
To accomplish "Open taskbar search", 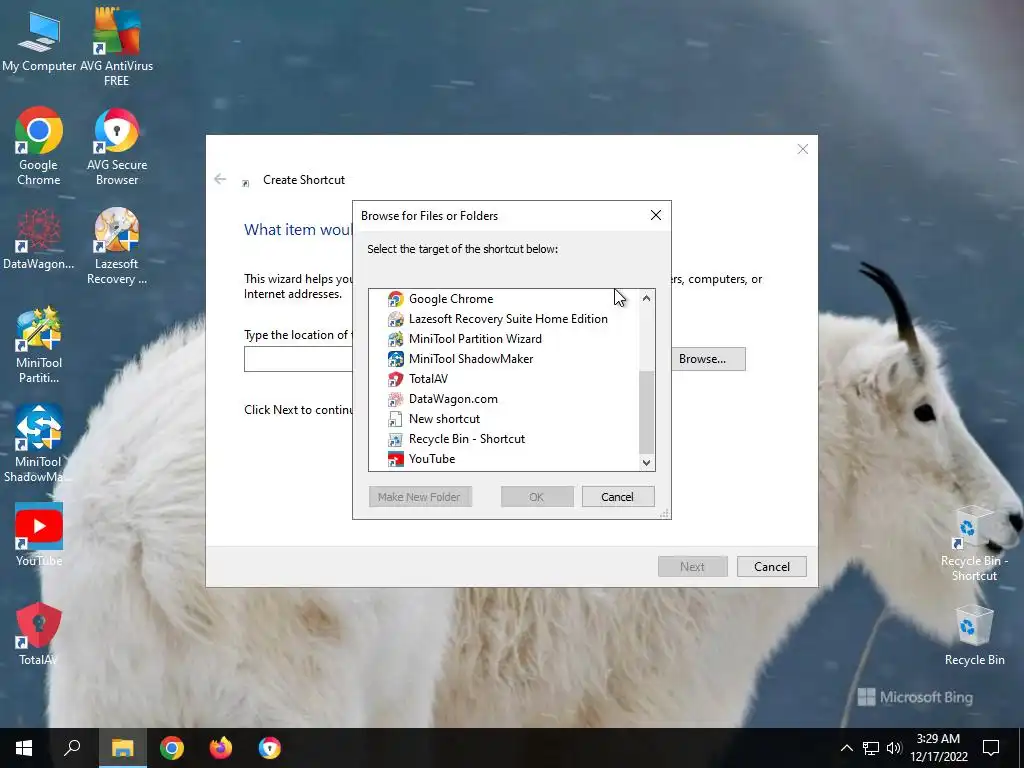I will (72, 748).
